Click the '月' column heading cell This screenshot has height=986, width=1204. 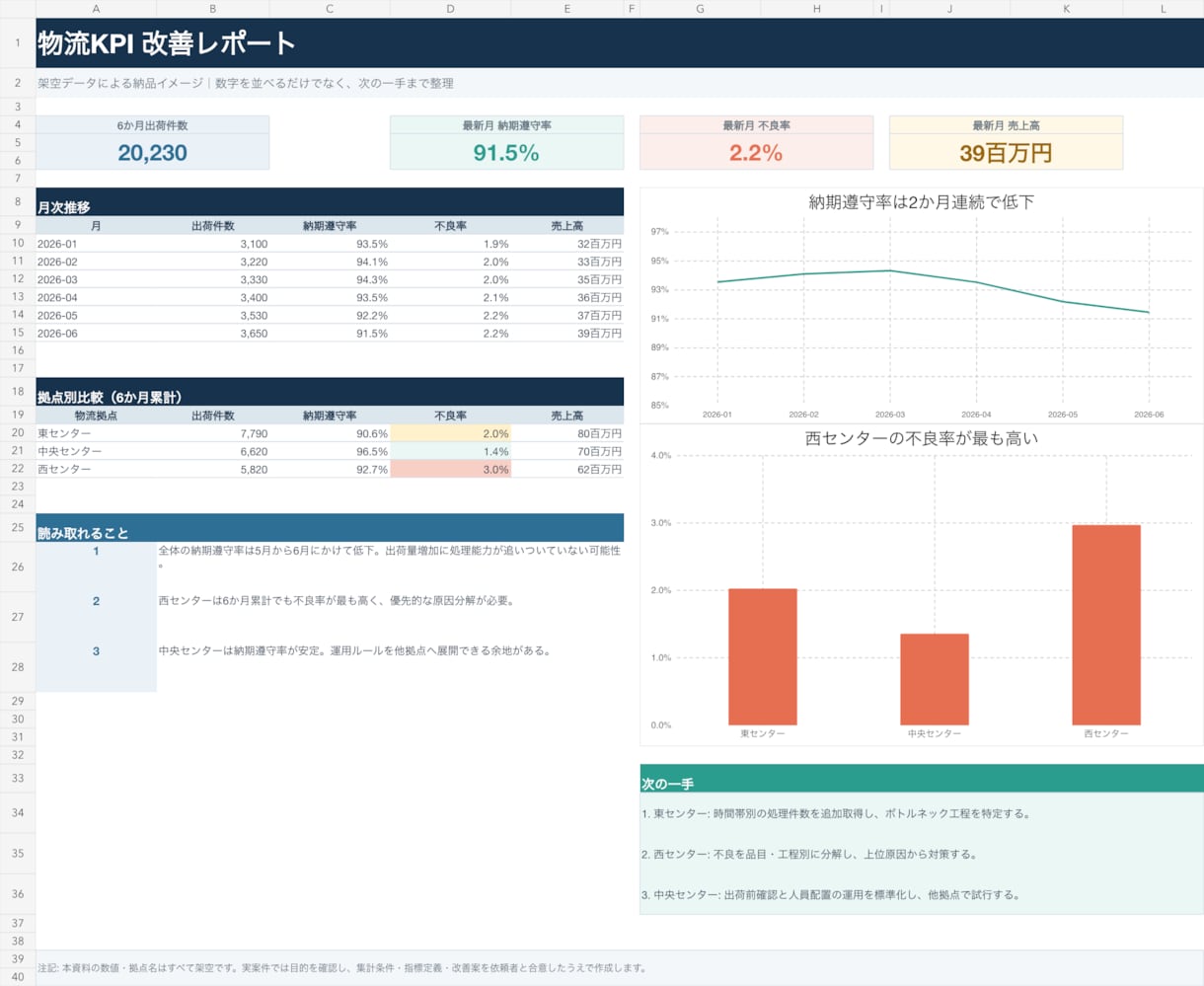pyautogui.click(x=96, y=225)
